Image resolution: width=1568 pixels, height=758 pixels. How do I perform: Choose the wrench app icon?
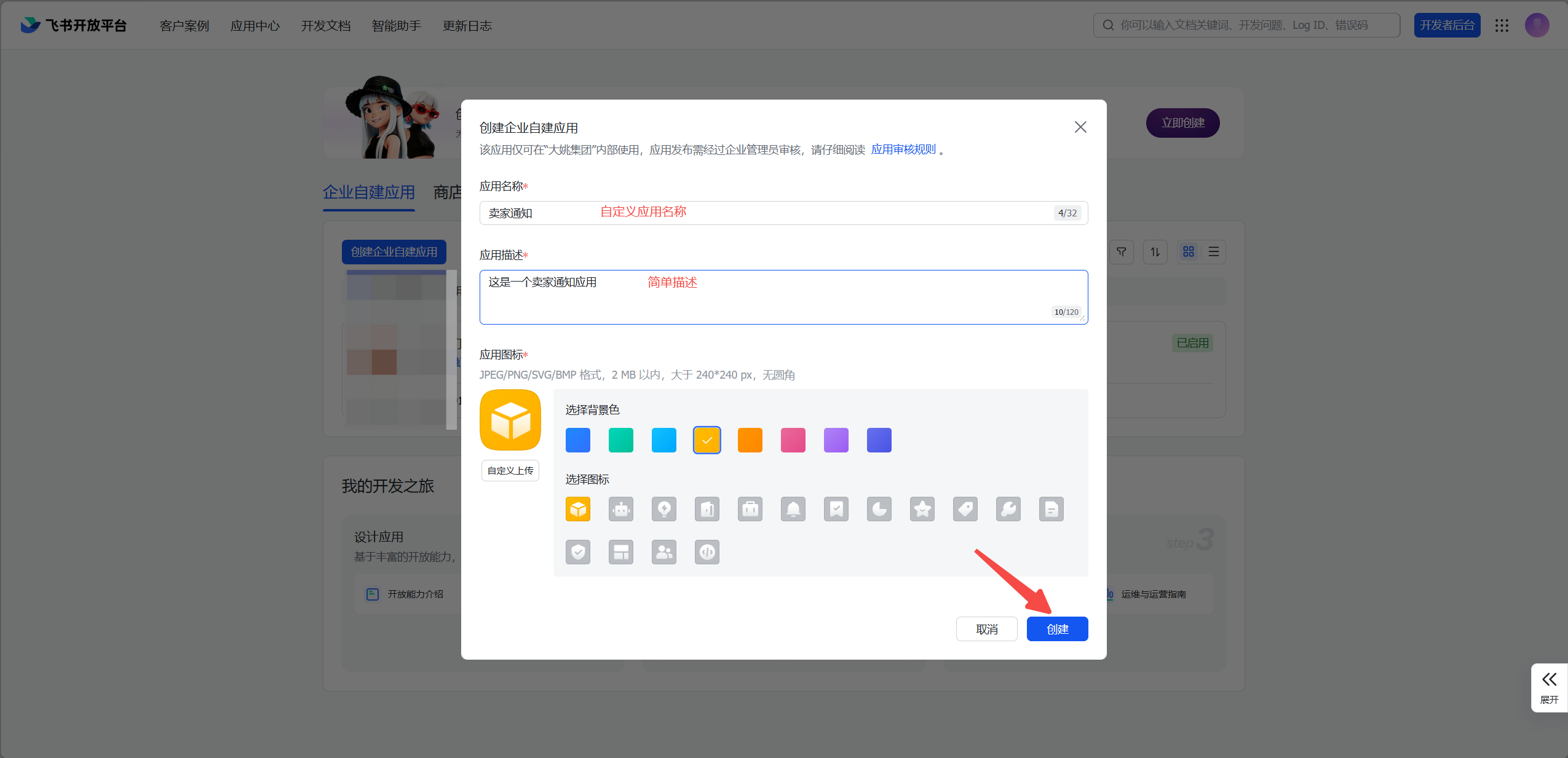1008,509
